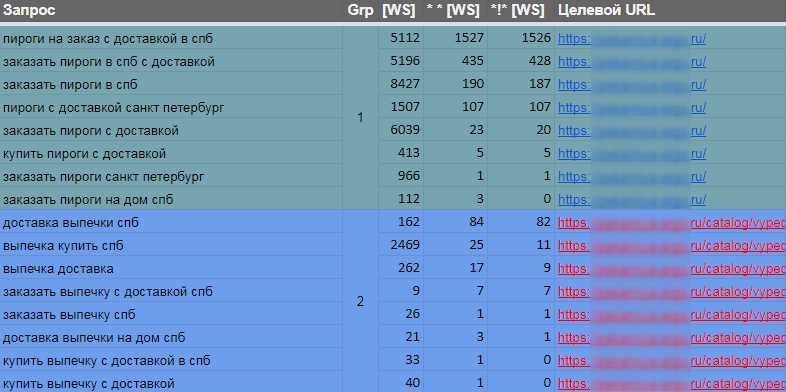Click the WS value 33
The width and height of the screenshot is (786, 392).
coord(412,360)
